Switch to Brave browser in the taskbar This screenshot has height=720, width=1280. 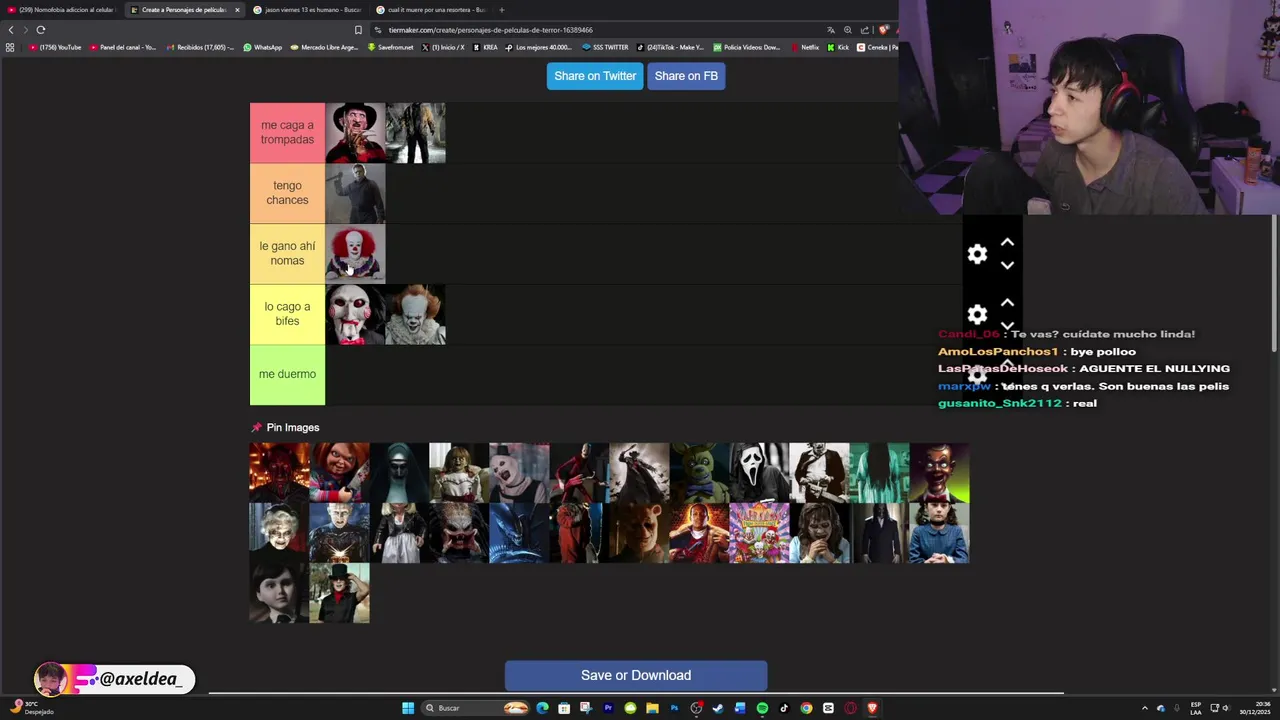873,708
